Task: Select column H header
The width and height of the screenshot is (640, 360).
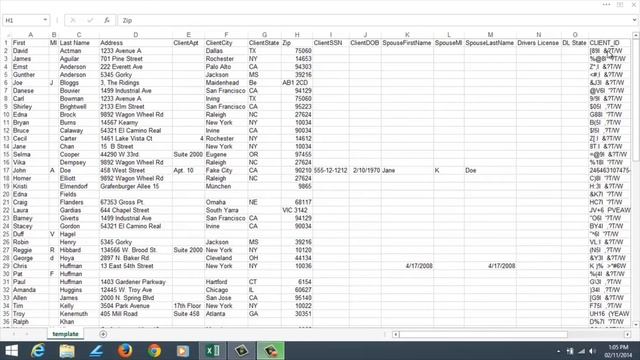Action: tap(297, 35)
